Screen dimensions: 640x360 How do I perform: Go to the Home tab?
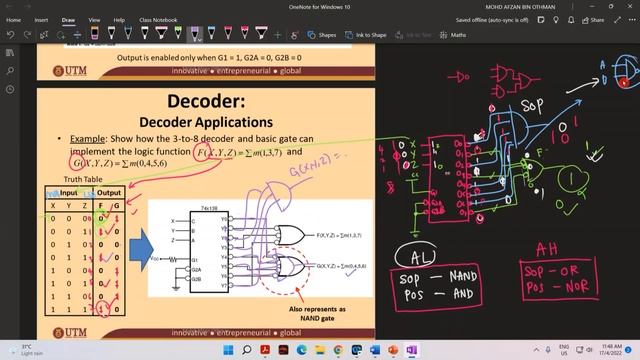click(x=13, y=20)
